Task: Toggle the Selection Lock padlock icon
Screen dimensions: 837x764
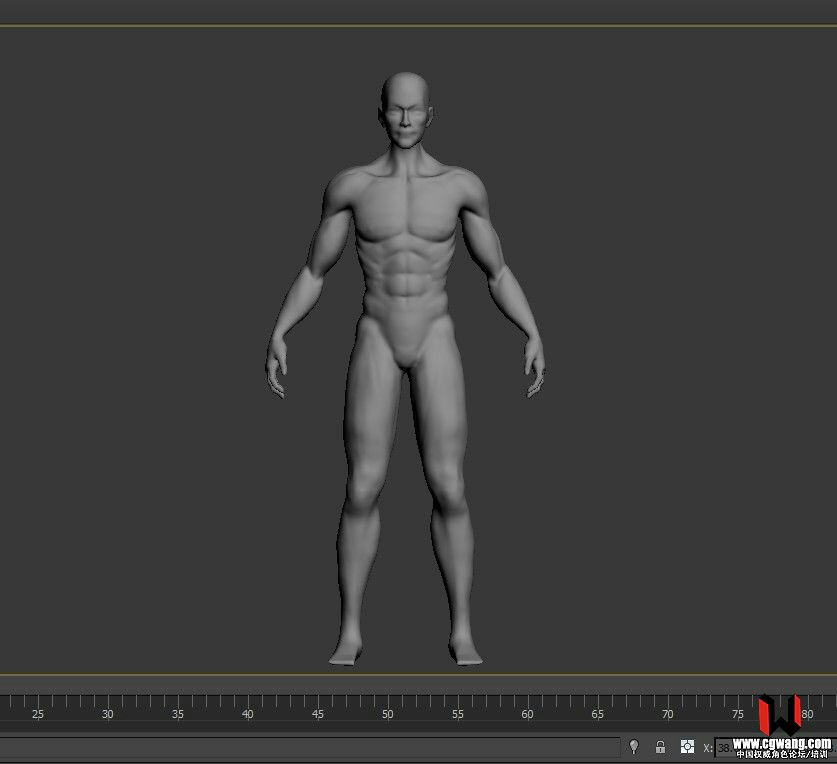Action: [660, 746]
